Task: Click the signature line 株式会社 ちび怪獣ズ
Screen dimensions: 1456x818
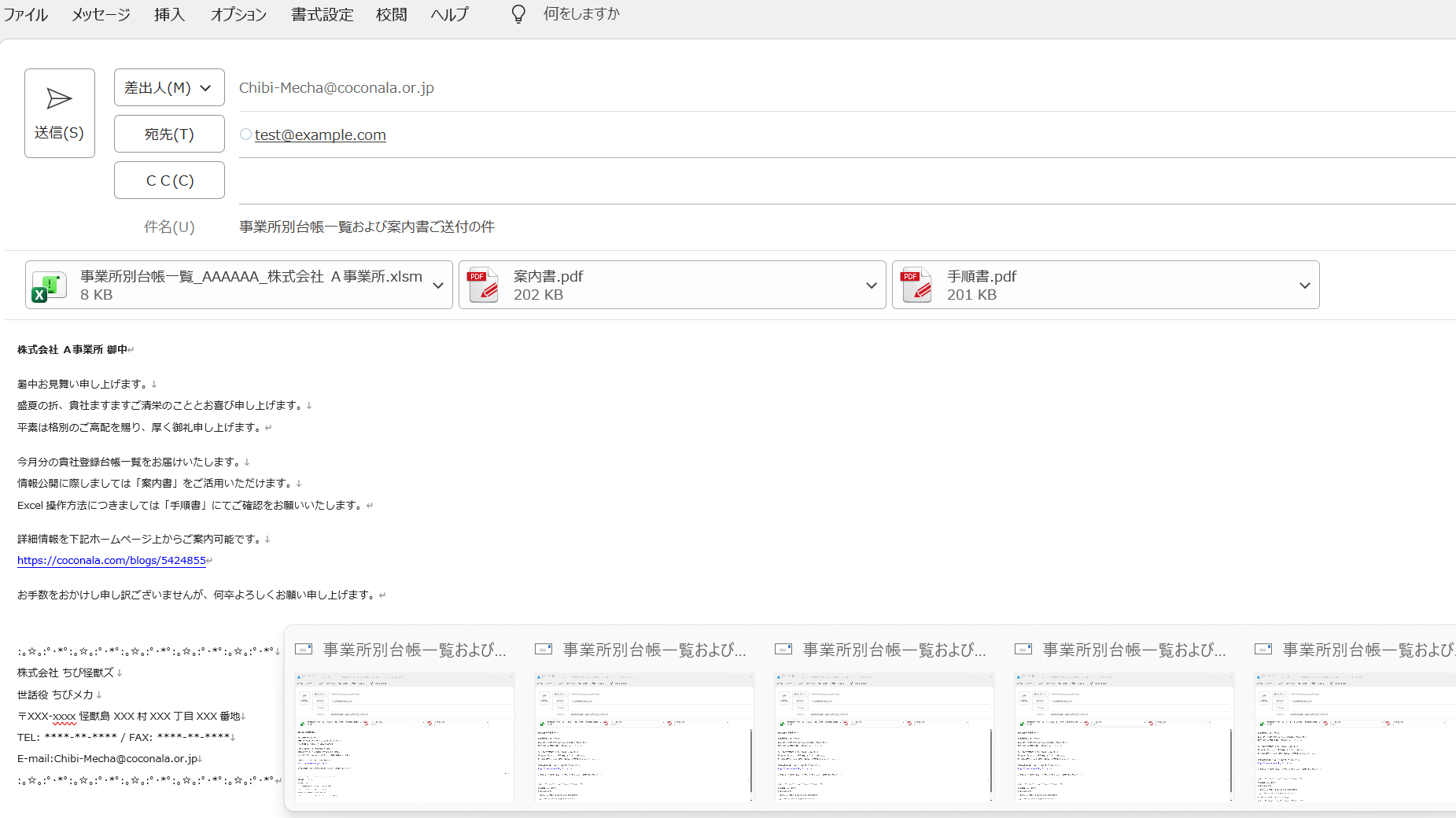Action: [x=65, y=672]
